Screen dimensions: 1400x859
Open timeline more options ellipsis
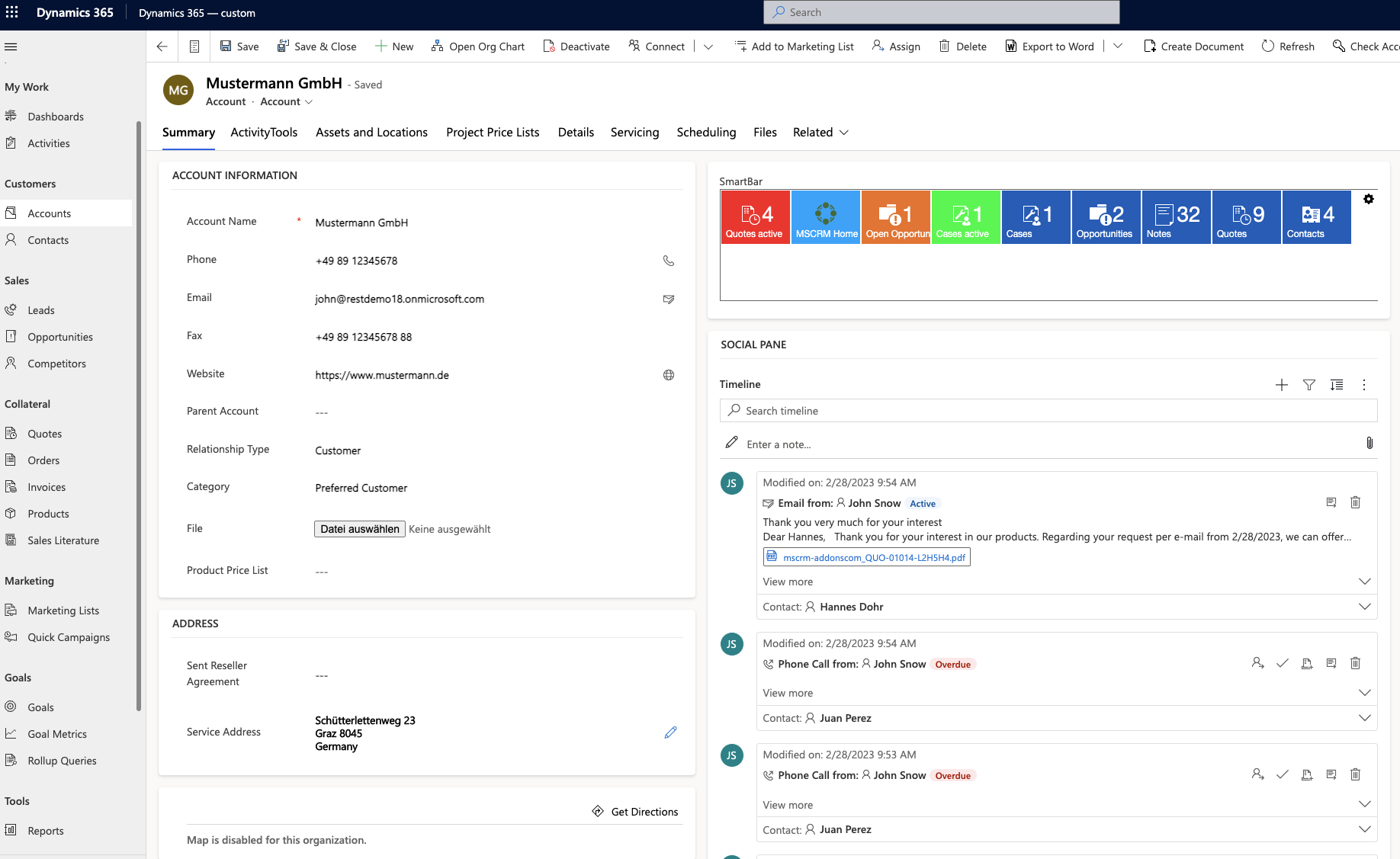tap(1364, 385)
